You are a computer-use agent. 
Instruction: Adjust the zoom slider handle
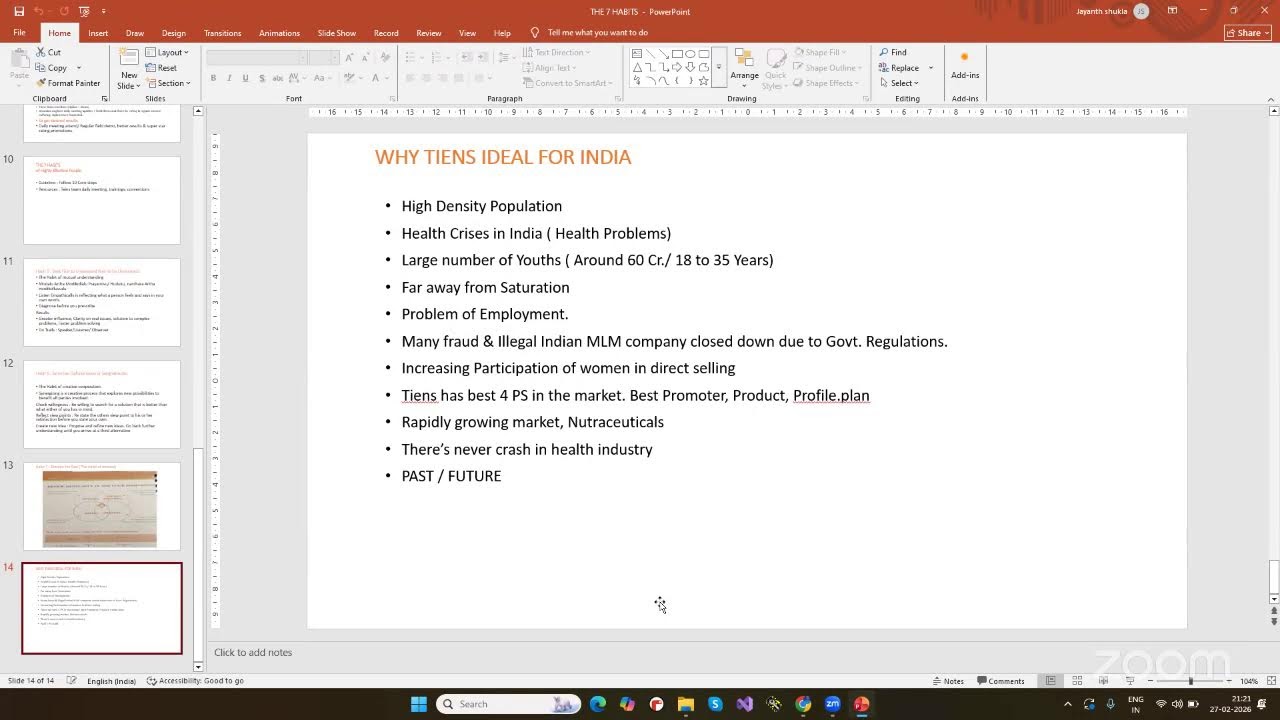pos(1190,681)
